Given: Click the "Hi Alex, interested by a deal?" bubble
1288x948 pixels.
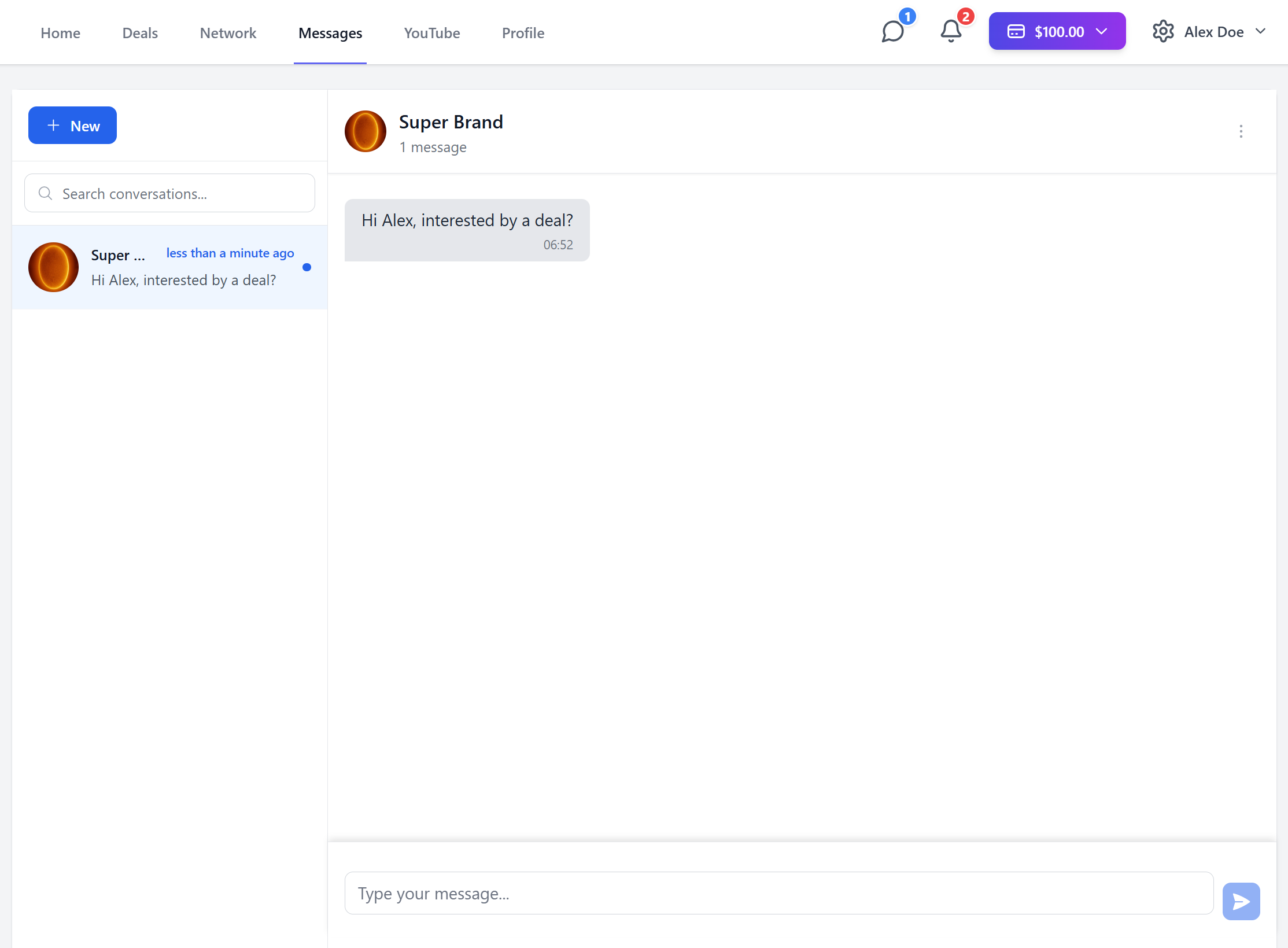Looking at the screenshot, I should click(x=467, y=230).
